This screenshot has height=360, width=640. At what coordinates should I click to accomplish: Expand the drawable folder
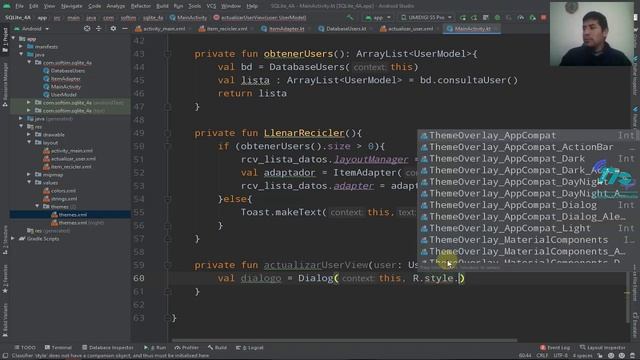pyautogui.click(x=29, y=134)
